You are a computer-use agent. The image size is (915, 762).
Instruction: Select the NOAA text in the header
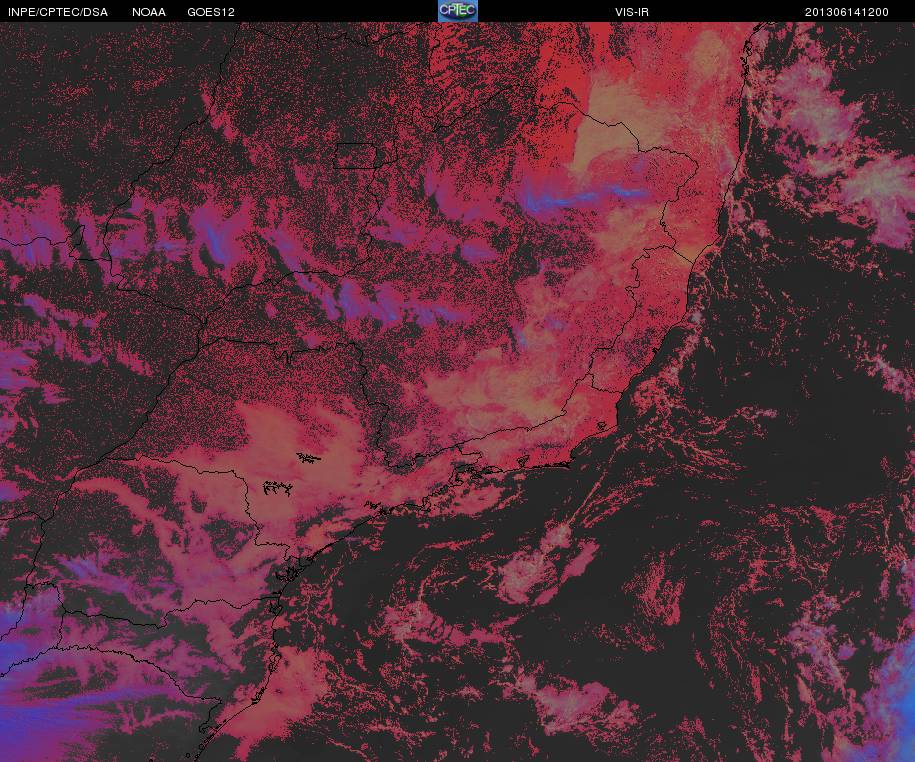149,12
